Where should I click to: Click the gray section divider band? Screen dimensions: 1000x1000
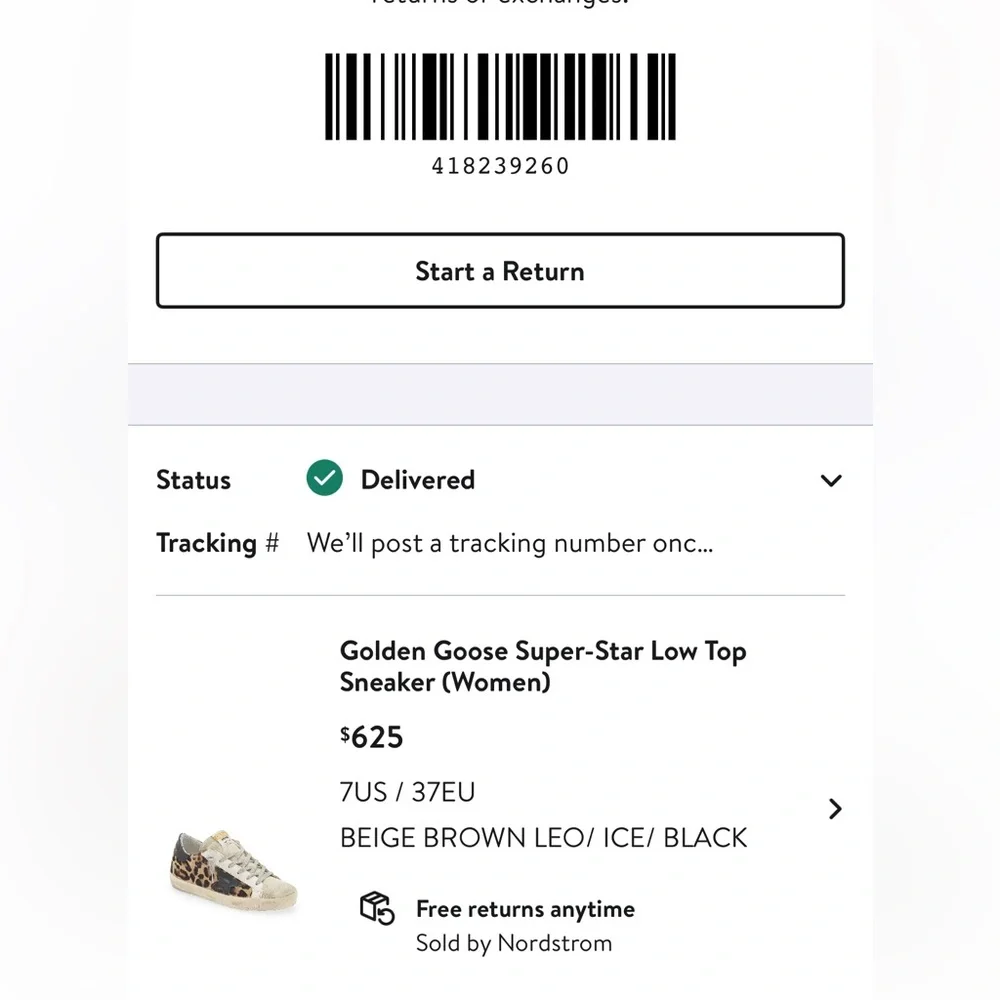(500, 394)
